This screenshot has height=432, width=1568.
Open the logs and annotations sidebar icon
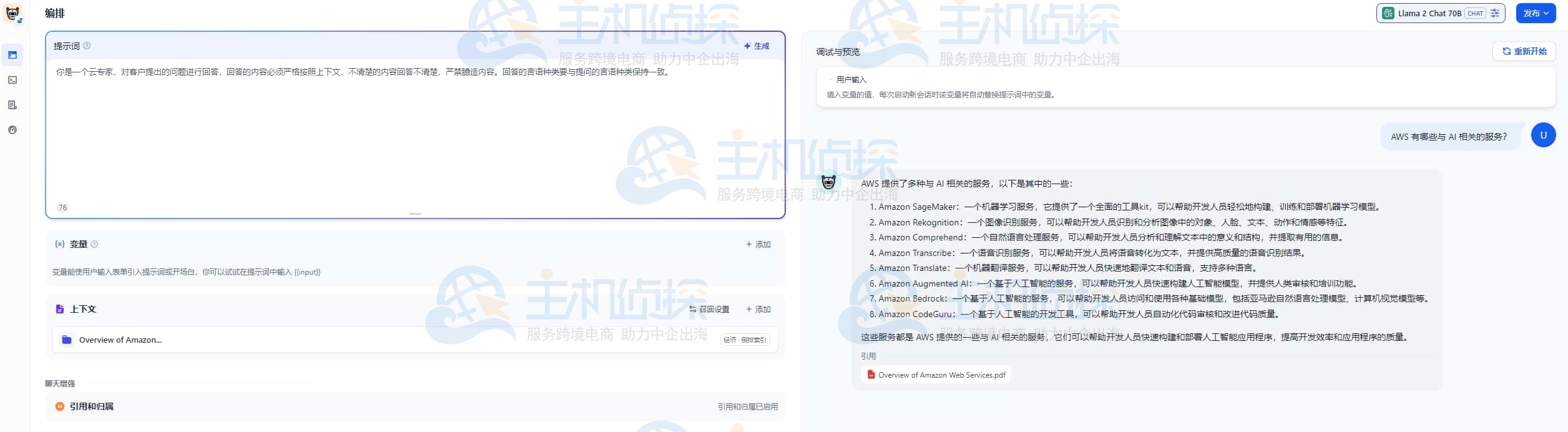click(12, 105)
